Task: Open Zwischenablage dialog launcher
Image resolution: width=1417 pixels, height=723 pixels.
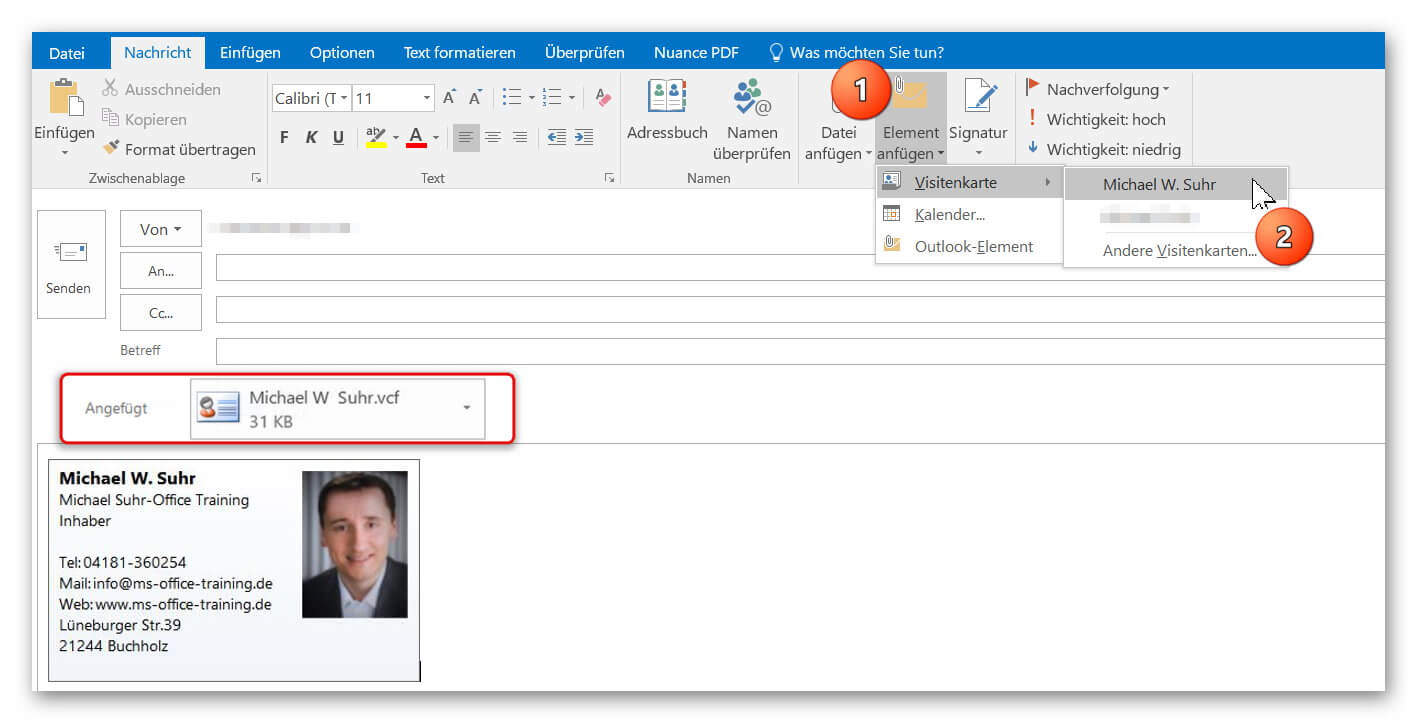Action: click(257, 178)
